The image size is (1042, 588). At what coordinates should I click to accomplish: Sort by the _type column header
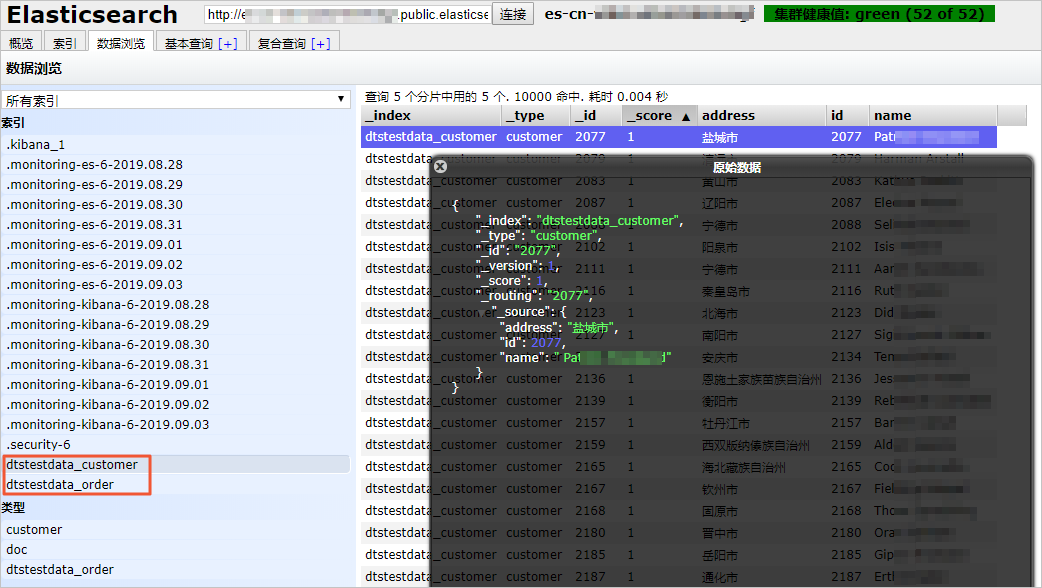tap(535, 116)
